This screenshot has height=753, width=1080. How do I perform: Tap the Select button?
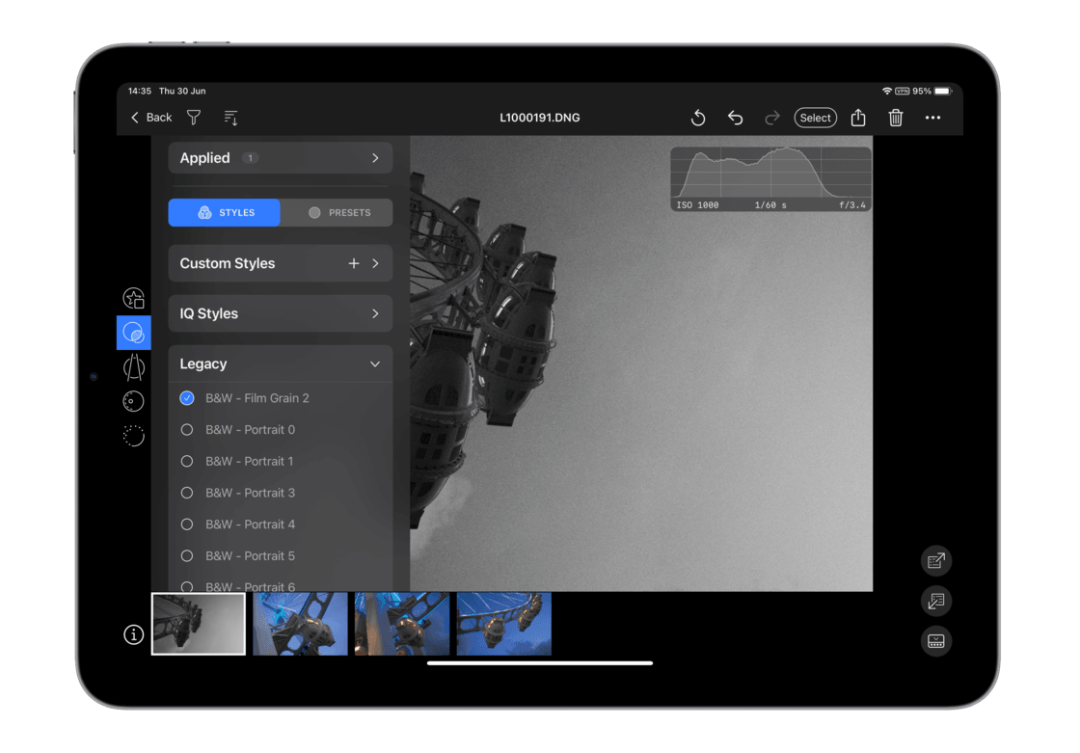[815, 118]
